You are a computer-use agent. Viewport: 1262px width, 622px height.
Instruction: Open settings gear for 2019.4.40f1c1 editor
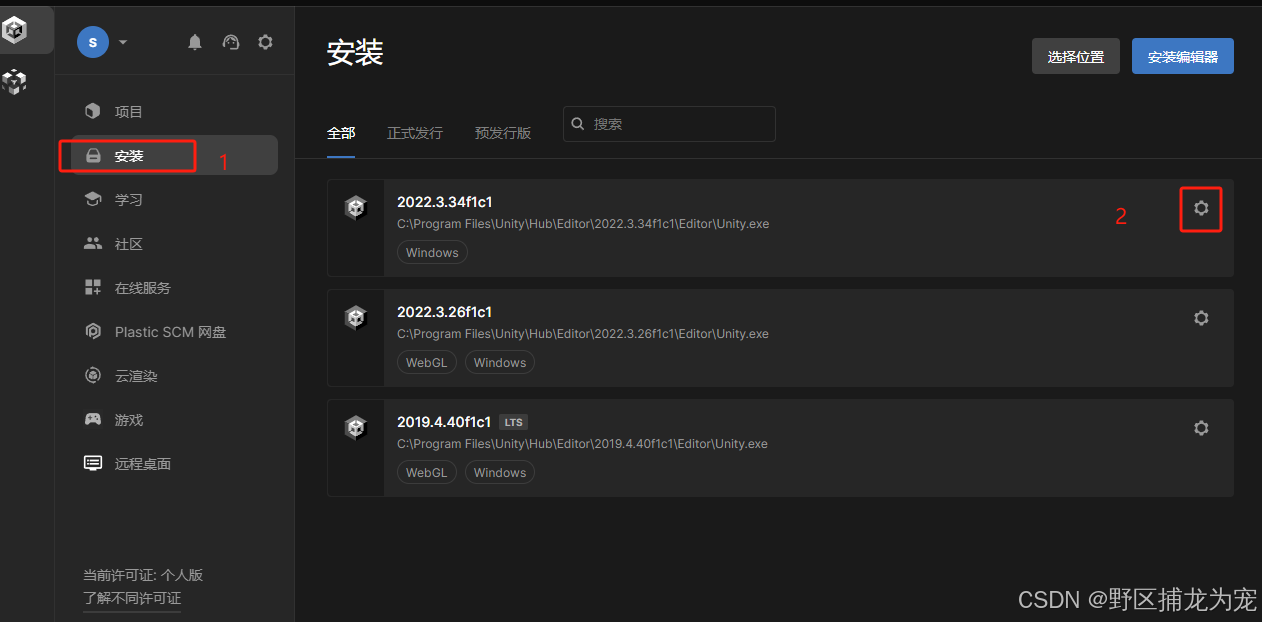[x=1201, y=428]
